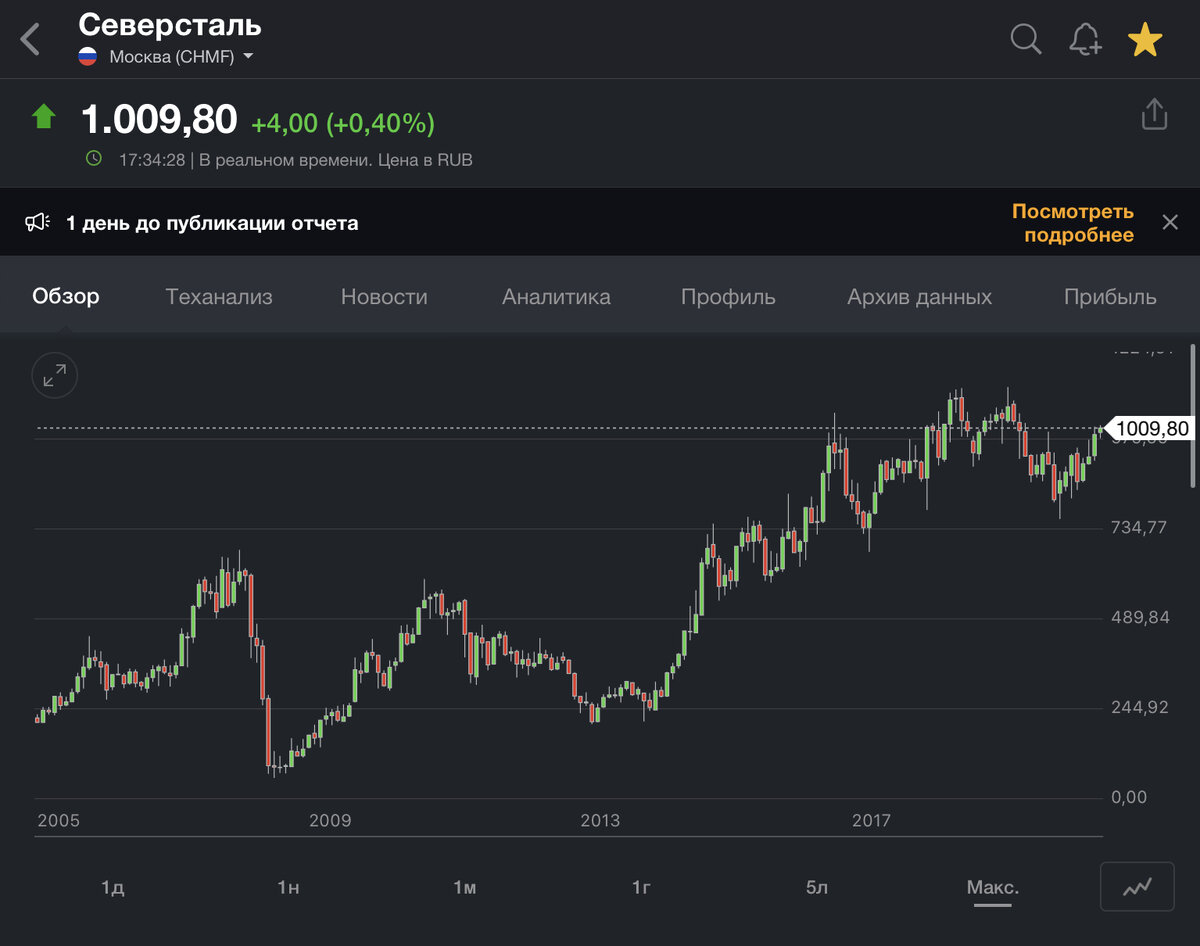Viewport: 1200px width, 946px height.
Task: Switch chart type with the line chart icon
Action: click(x=1137, y=886)
